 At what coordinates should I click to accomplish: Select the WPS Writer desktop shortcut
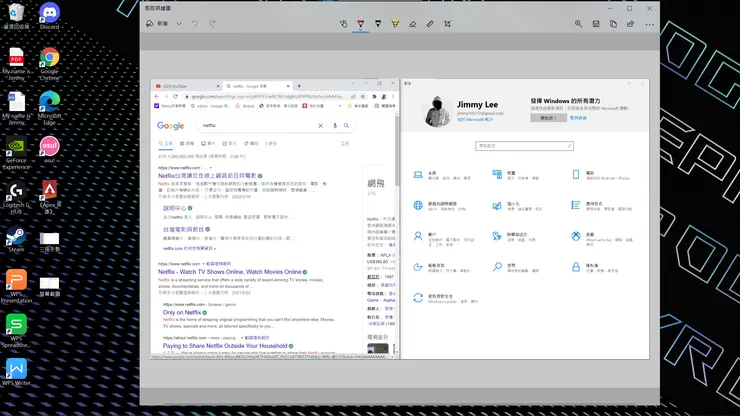[16, 373]
